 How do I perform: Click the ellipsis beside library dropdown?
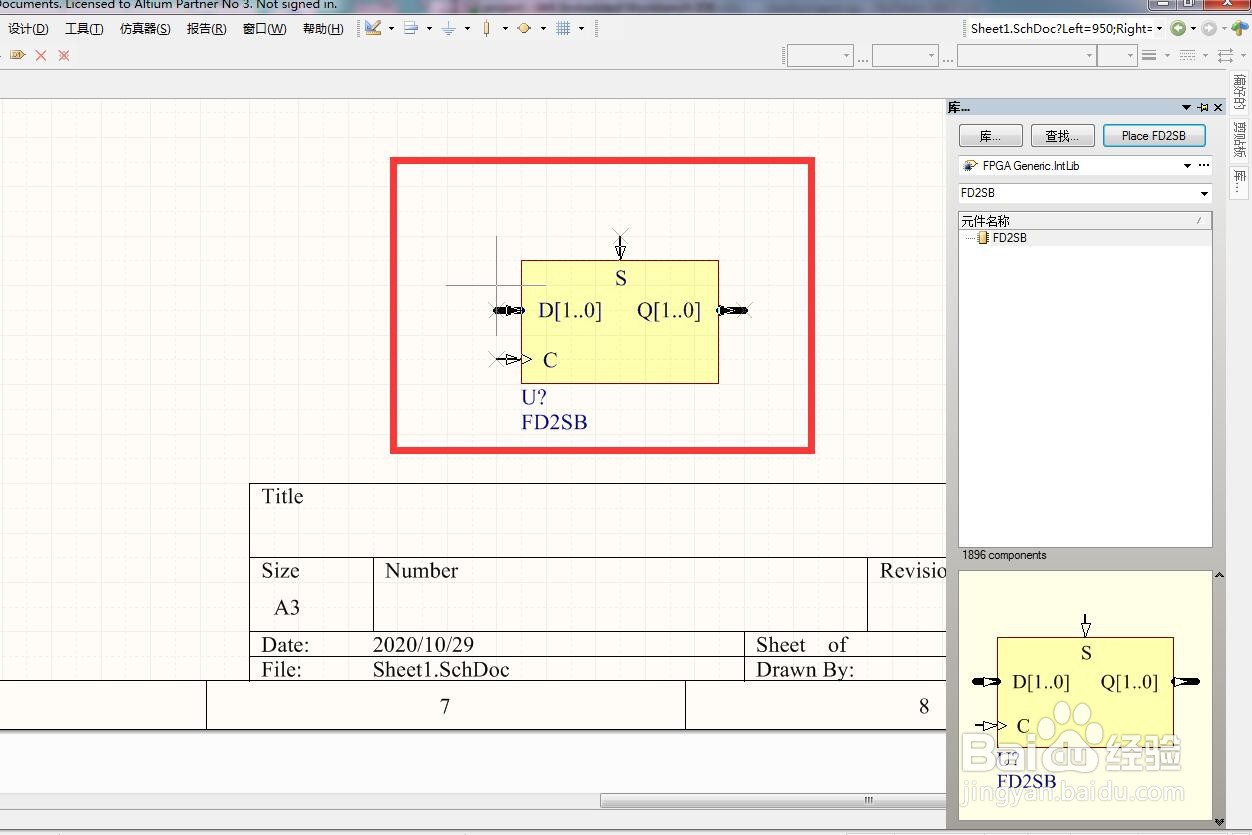tap(1204, 166)
